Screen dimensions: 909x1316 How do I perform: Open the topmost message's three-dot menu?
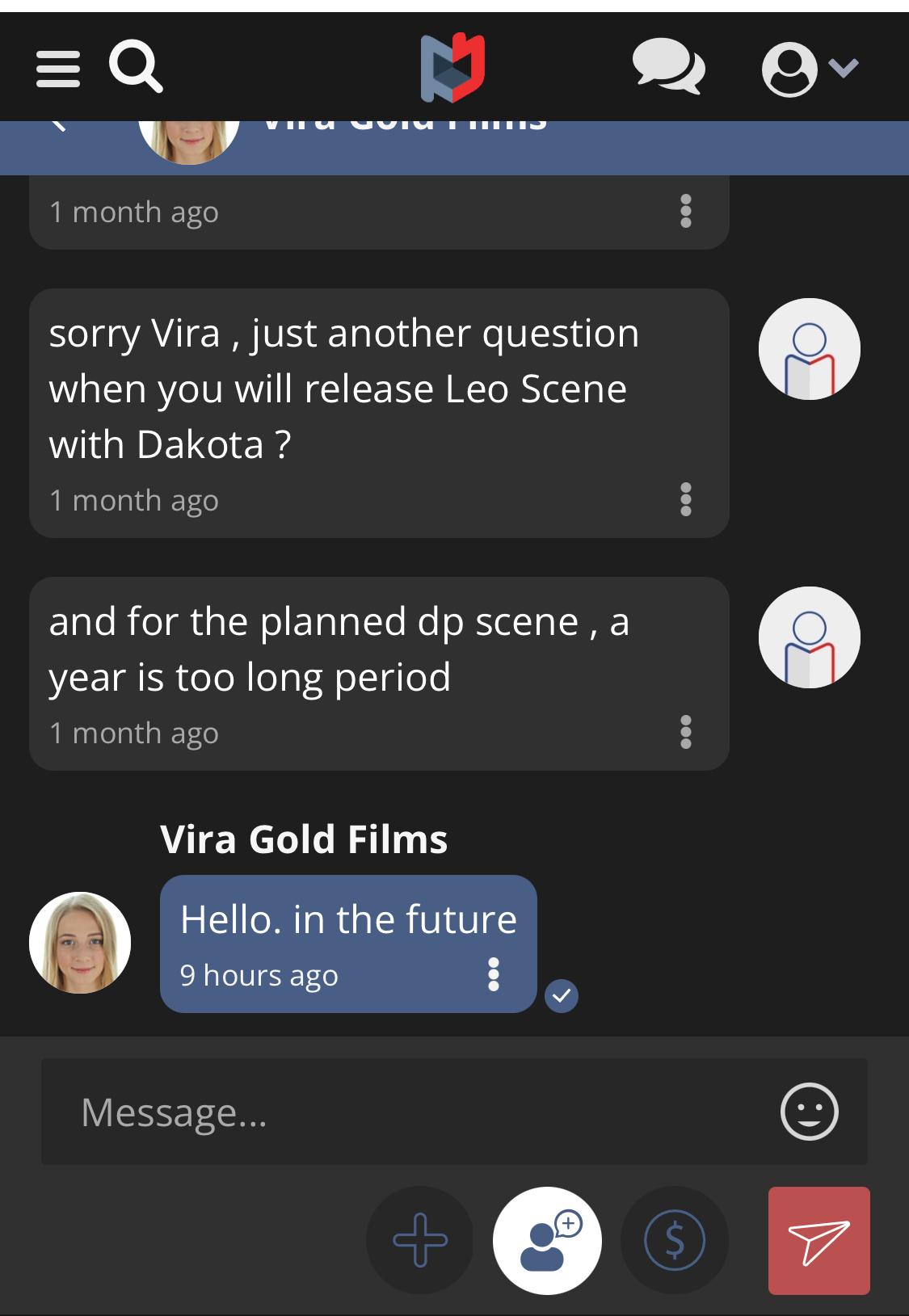(x=686, y=211)
